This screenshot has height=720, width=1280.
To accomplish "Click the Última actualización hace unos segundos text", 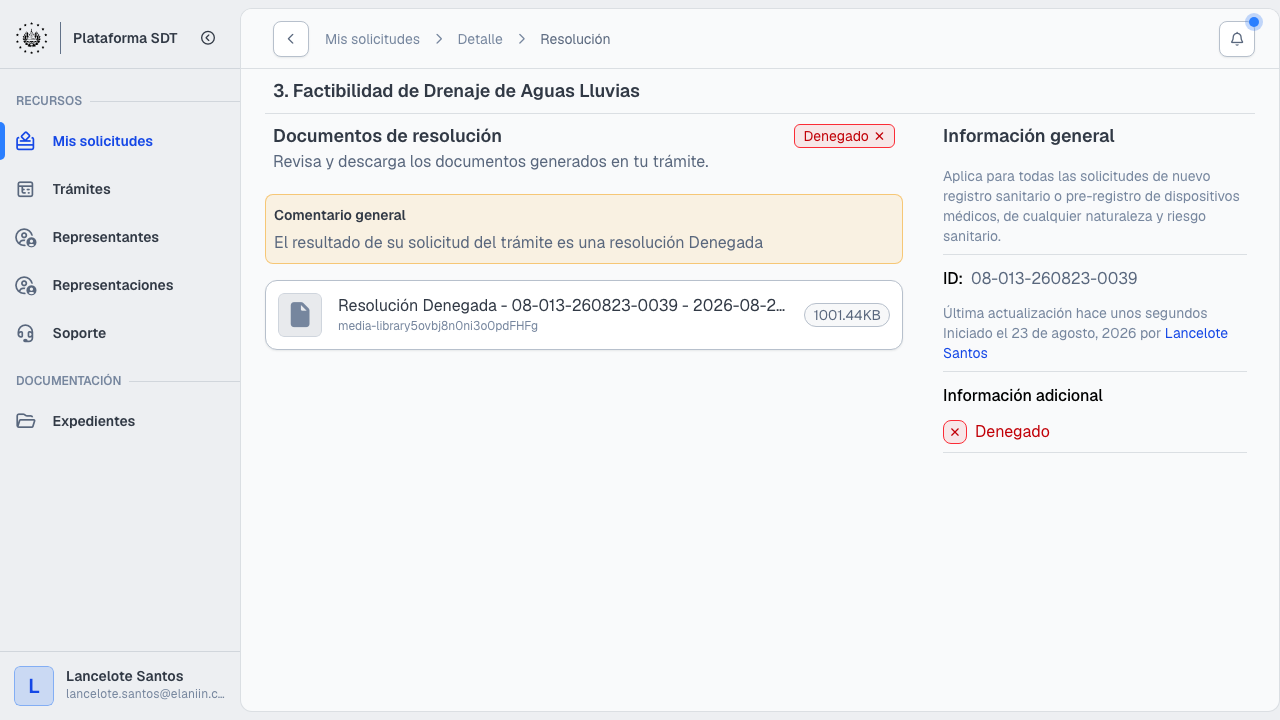I will click(x=1075, y=313).
